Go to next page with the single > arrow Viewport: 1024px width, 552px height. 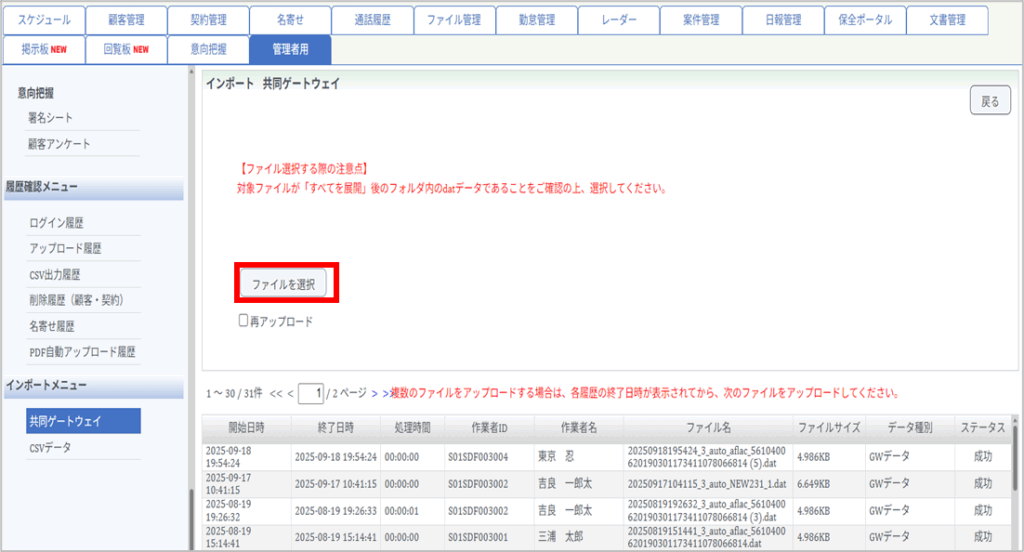(x=374, y=393)
